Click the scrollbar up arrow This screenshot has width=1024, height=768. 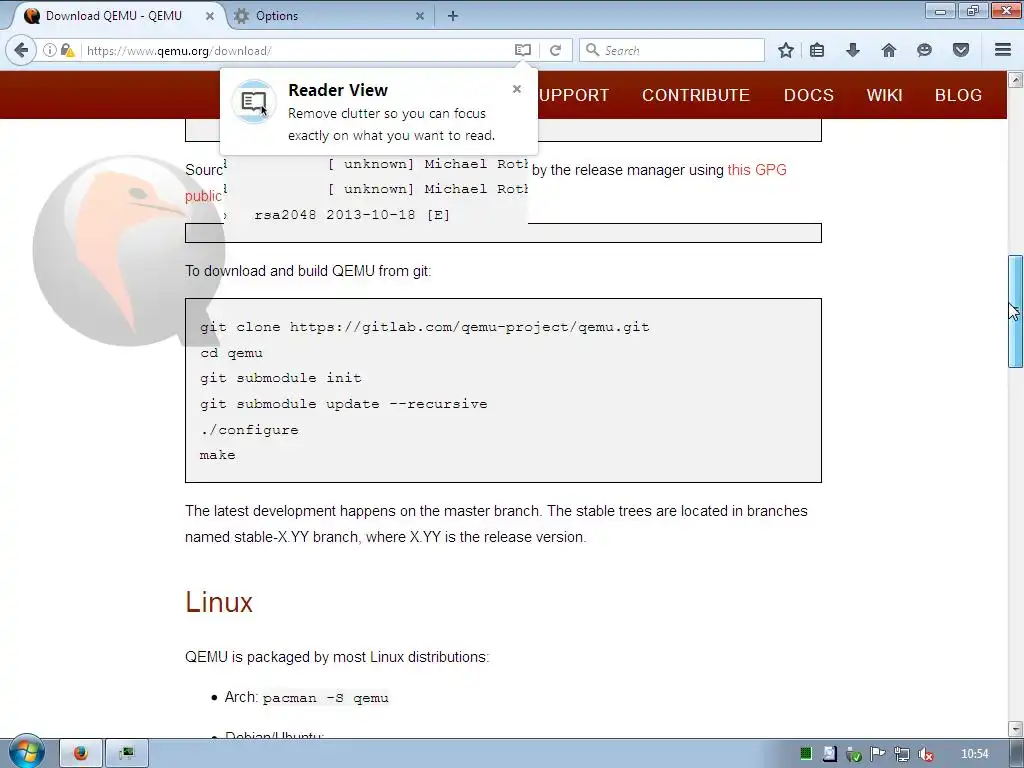(x=1015, y=80)
